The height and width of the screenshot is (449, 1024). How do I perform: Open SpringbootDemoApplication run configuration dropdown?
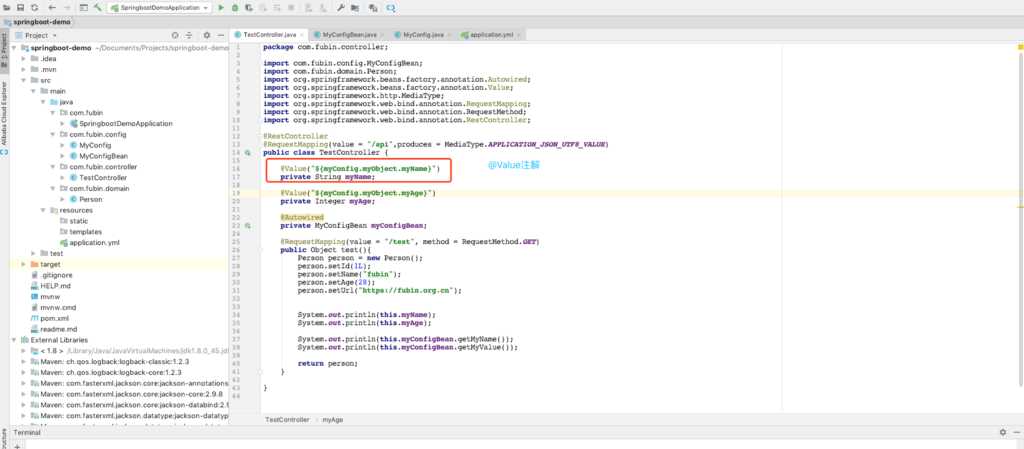(160, 8)
